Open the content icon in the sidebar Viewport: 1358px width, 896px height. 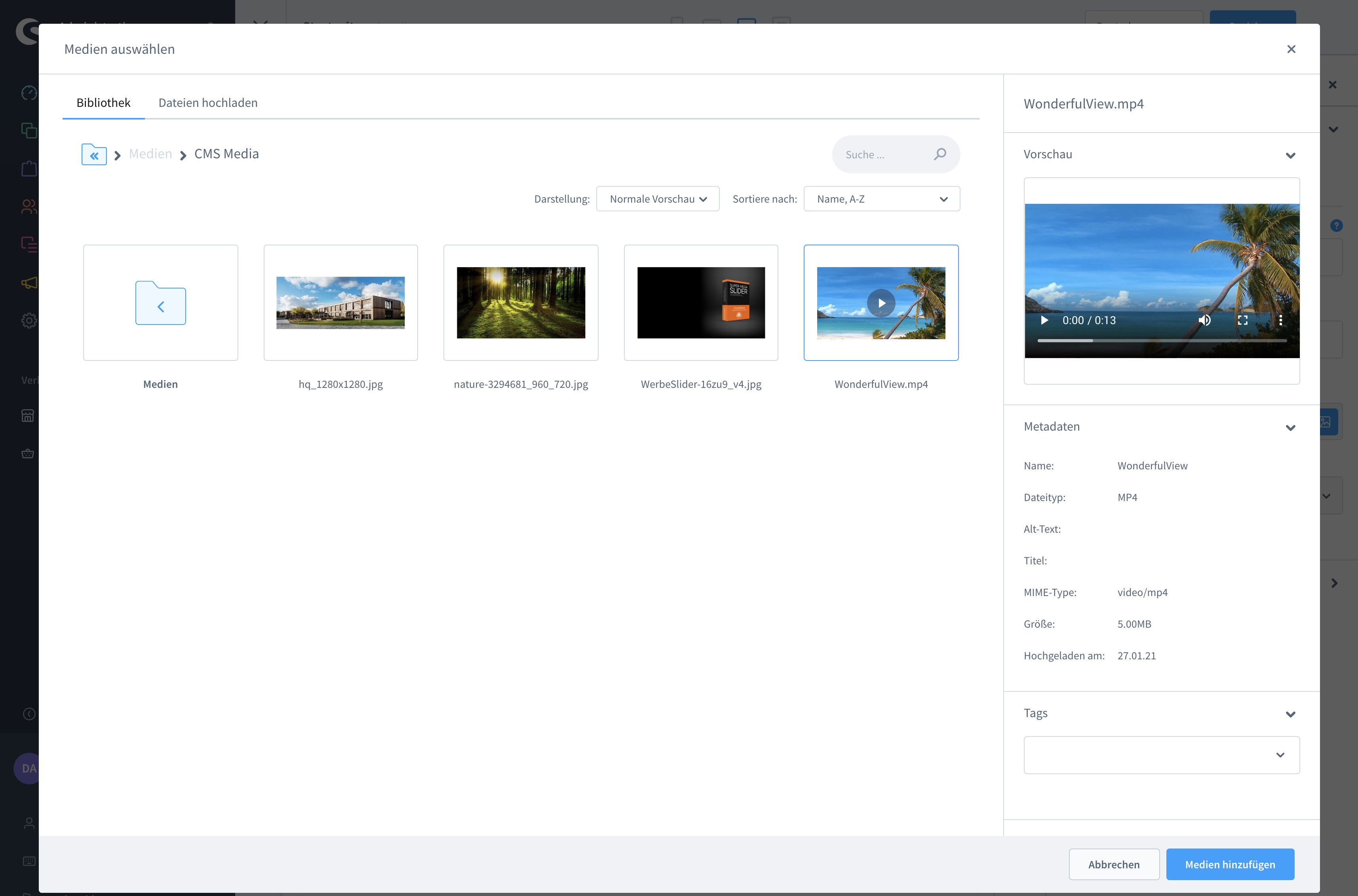[29, 245]
